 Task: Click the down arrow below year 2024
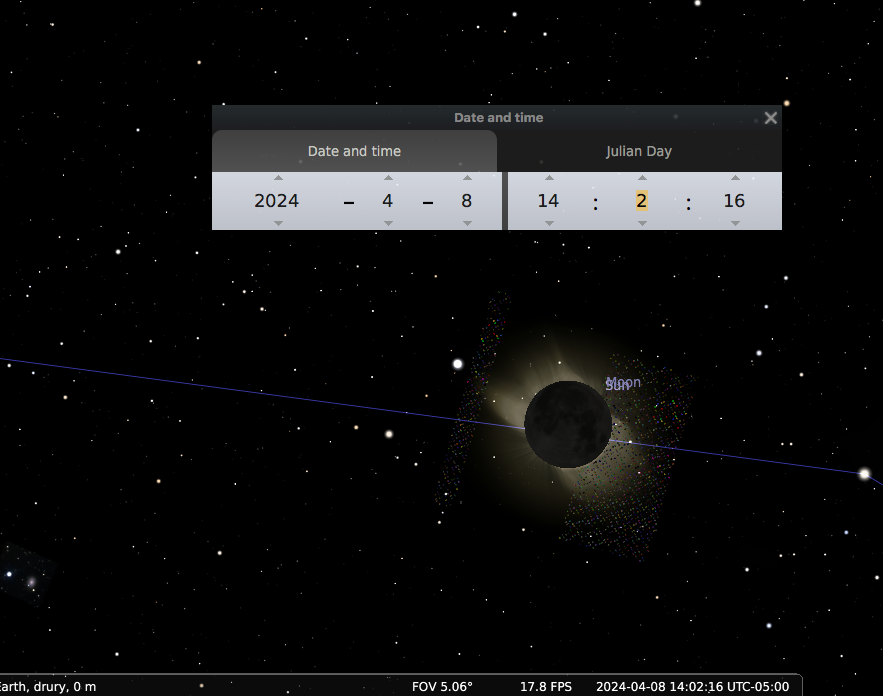click(x=278, y=223)
